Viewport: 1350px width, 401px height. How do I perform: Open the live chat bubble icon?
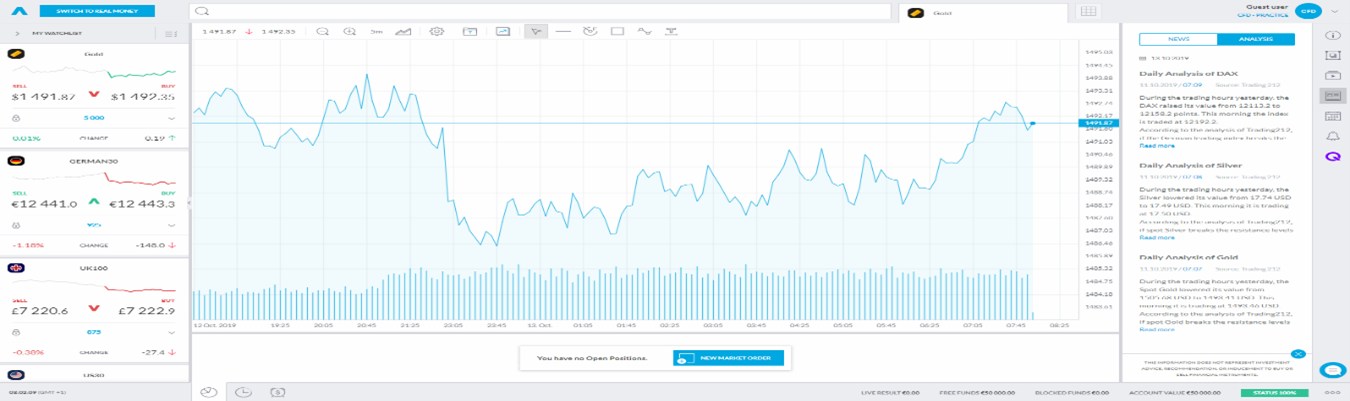pos(1331,369)
